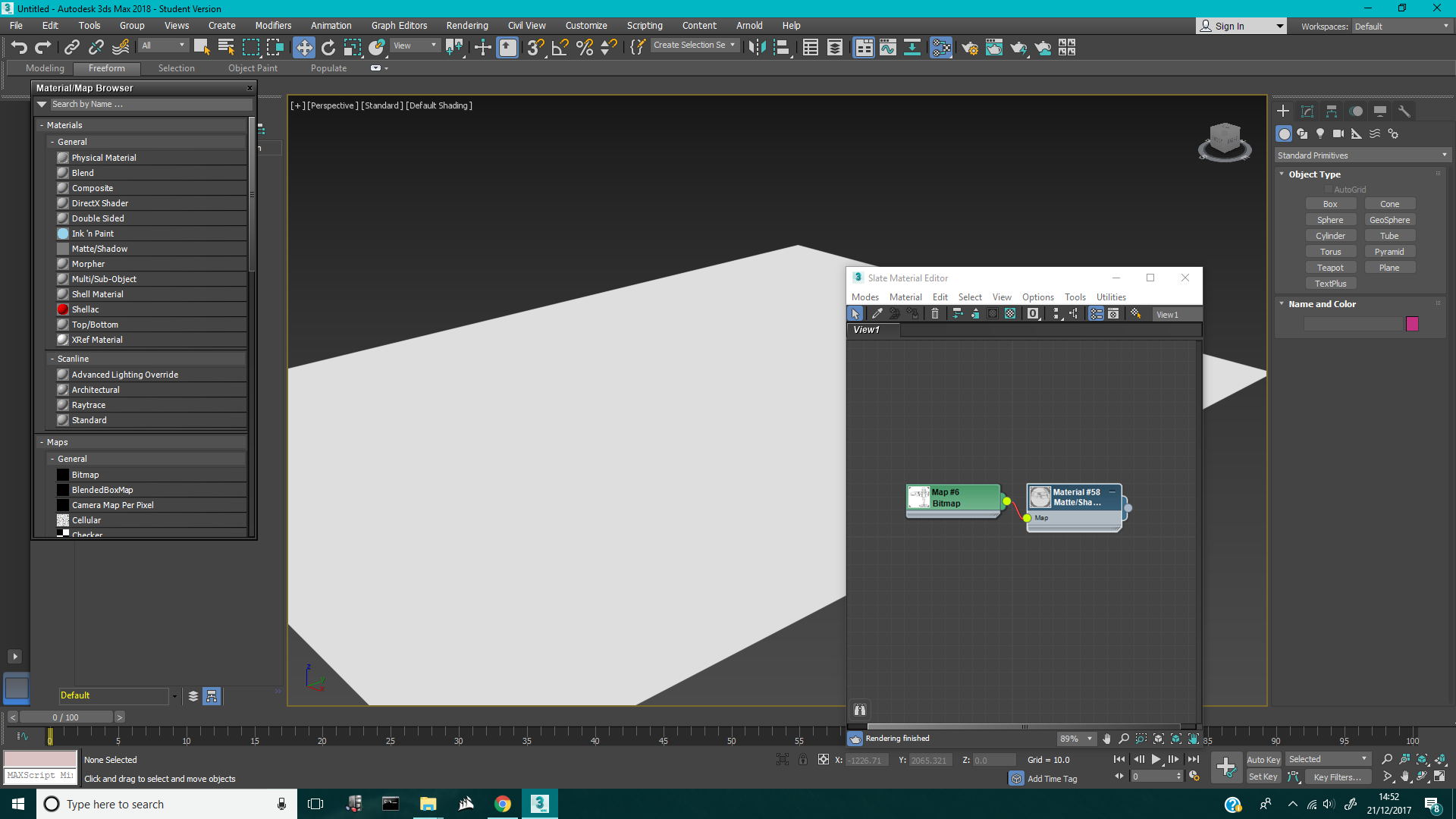This screenshot has height=819, width=1456.
Task: Click the pink object color swatch
Action: 1412,324
